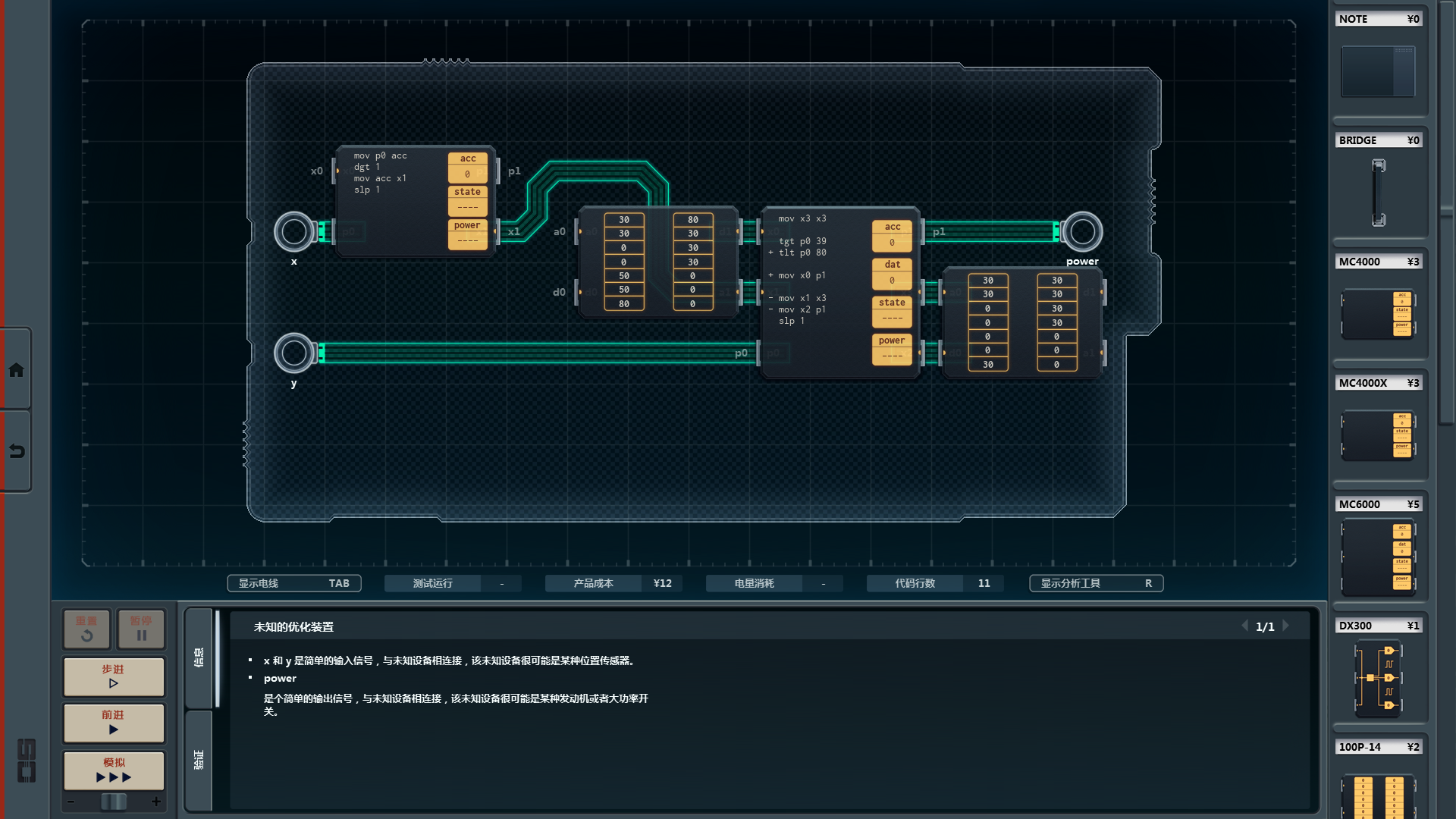1456x819 pixels.
Task: Select the MC6000 microcontroller part
Action: coord(1378,557)
